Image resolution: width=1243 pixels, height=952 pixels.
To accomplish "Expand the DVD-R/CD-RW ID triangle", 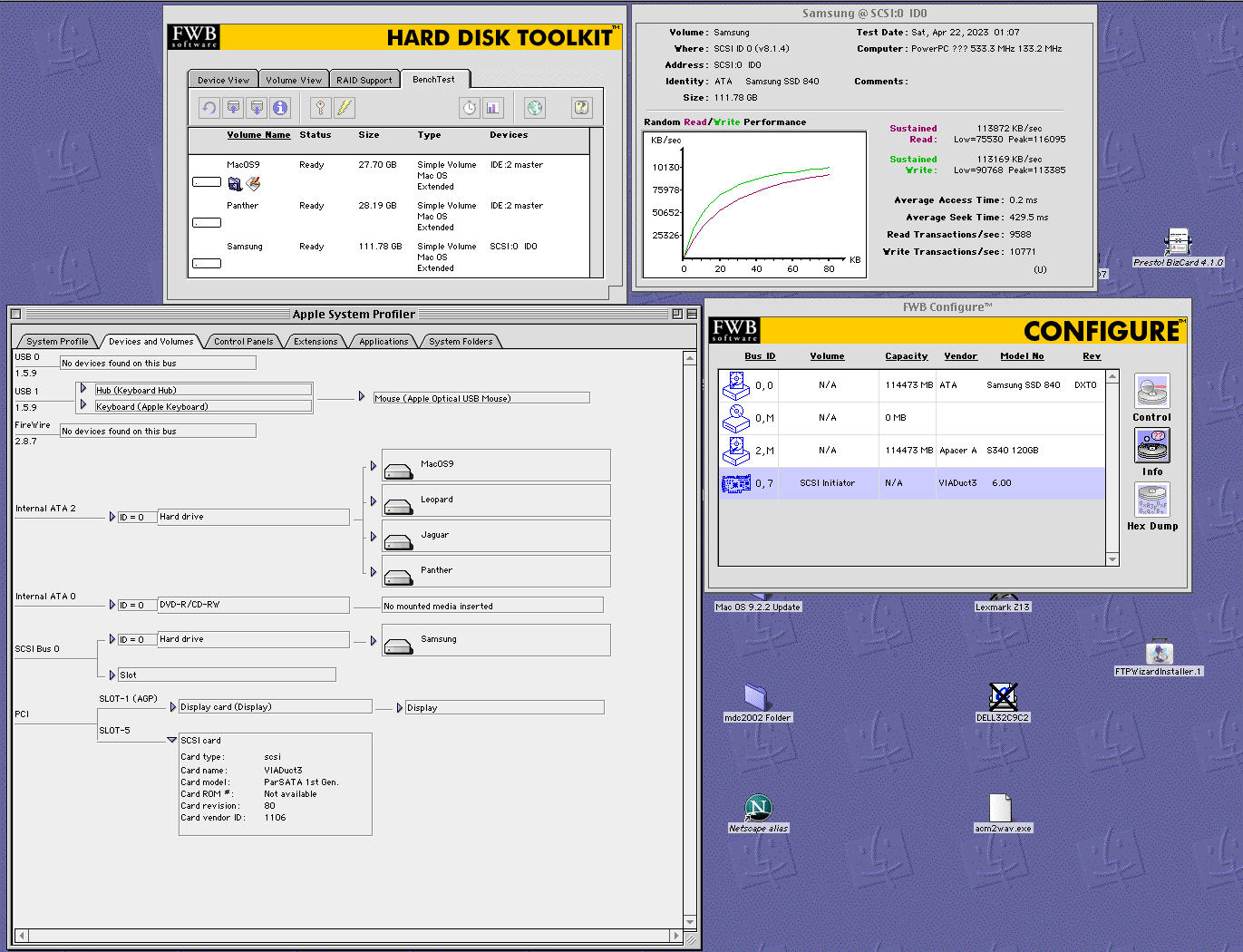I will point(112,605).
